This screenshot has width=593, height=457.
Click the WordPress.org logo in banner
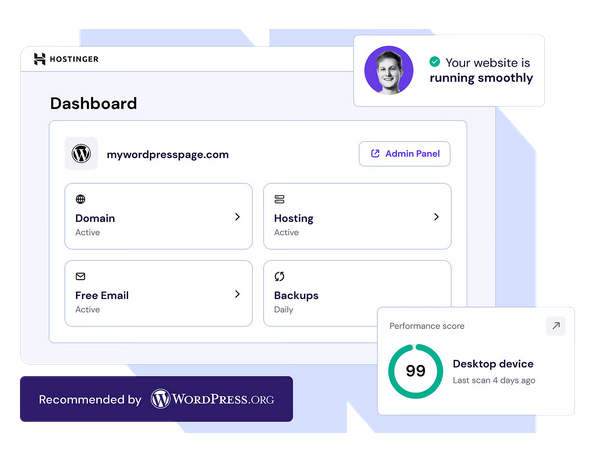[x=212, y=399]
